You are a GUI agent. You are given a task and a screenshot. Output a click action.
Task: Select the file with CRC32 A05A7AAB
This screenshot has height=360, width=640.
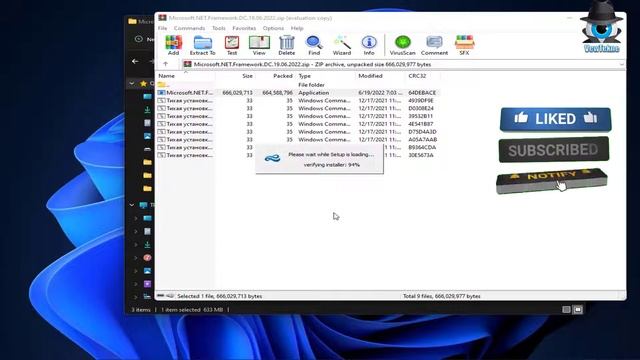tap(298, 140)
